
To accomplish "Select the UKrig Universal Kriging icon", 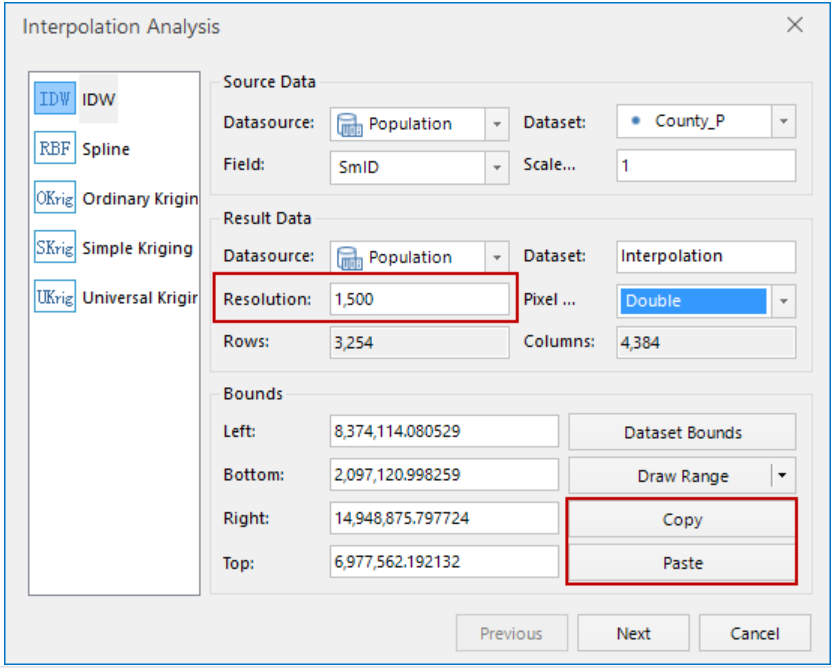I will 54,297.
